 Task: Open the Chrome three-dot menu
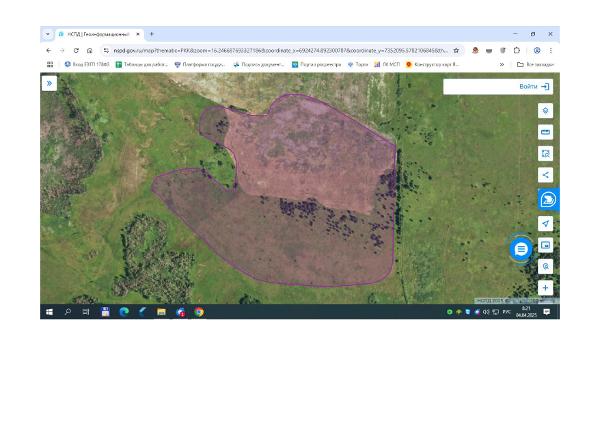(x=551, y=51)
